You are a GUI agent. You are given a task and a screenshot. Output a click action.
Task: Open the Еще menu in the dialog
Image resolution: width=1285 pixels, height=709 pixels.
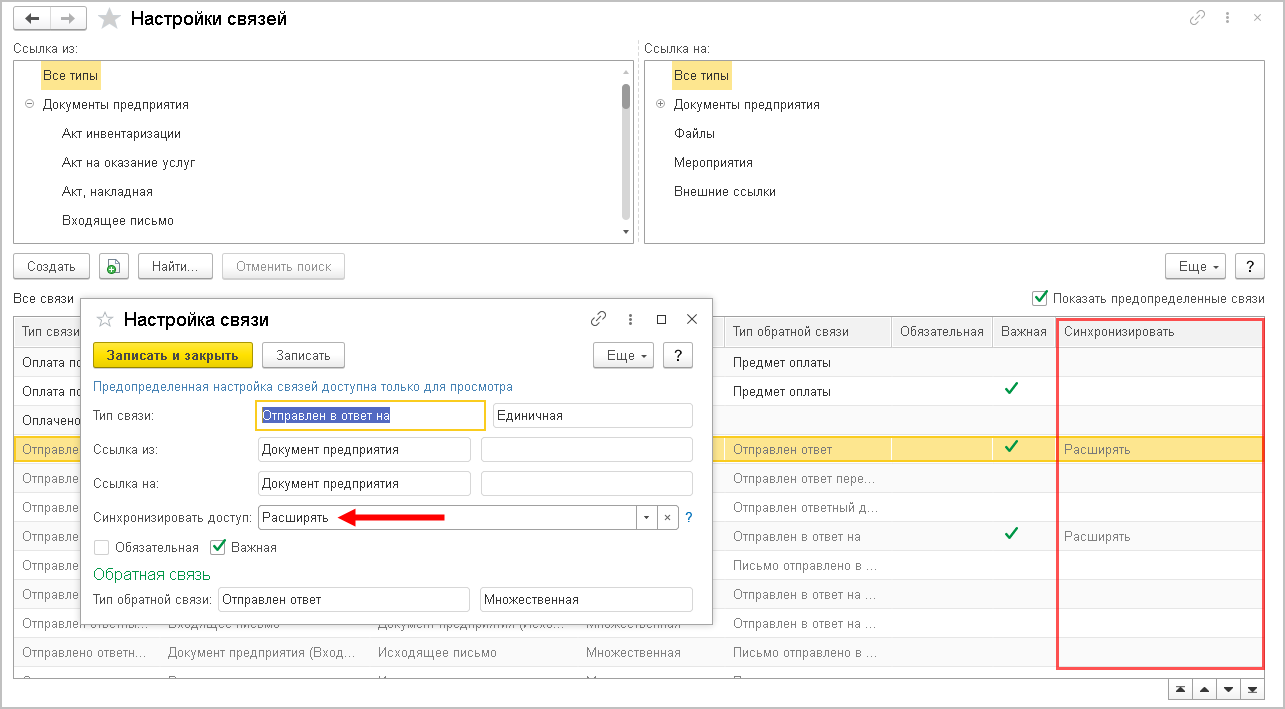pyautogui.click(x=623, y=355)
